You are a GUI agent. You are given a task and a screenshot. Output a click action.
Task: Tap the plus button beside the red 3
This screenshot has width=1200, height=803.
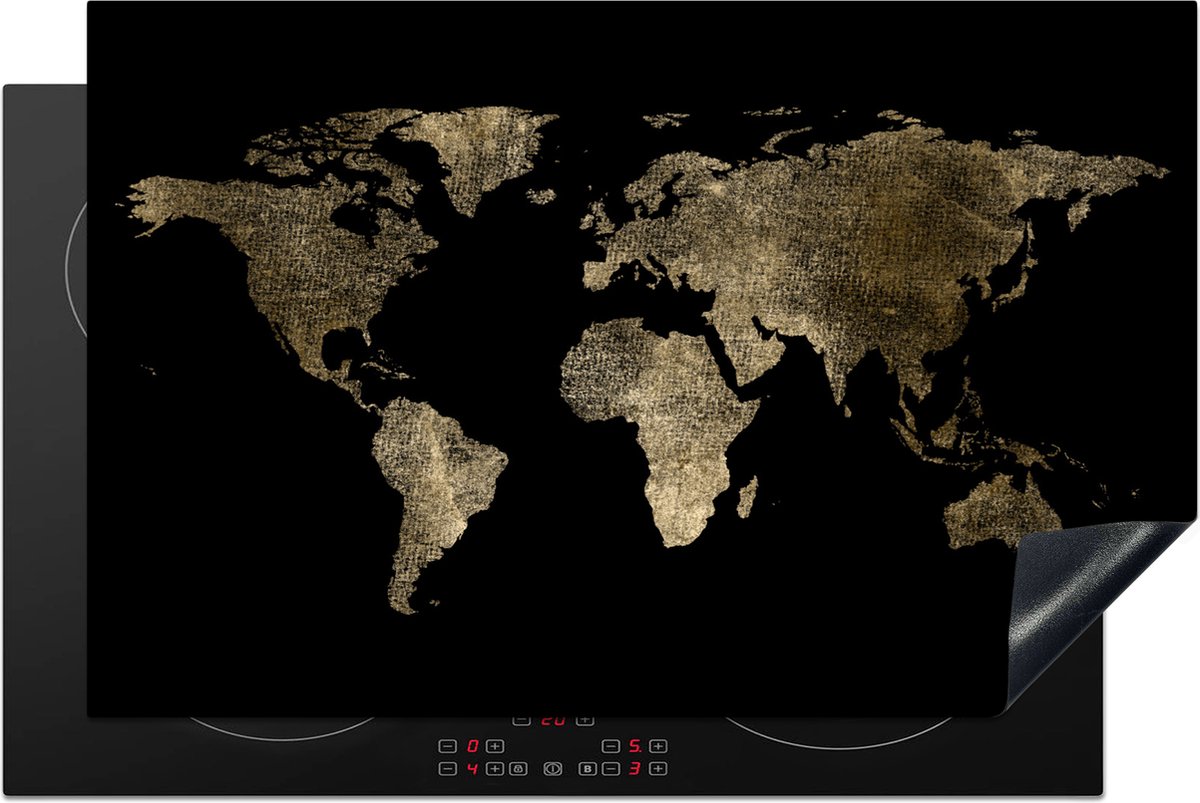pos(658,769)
